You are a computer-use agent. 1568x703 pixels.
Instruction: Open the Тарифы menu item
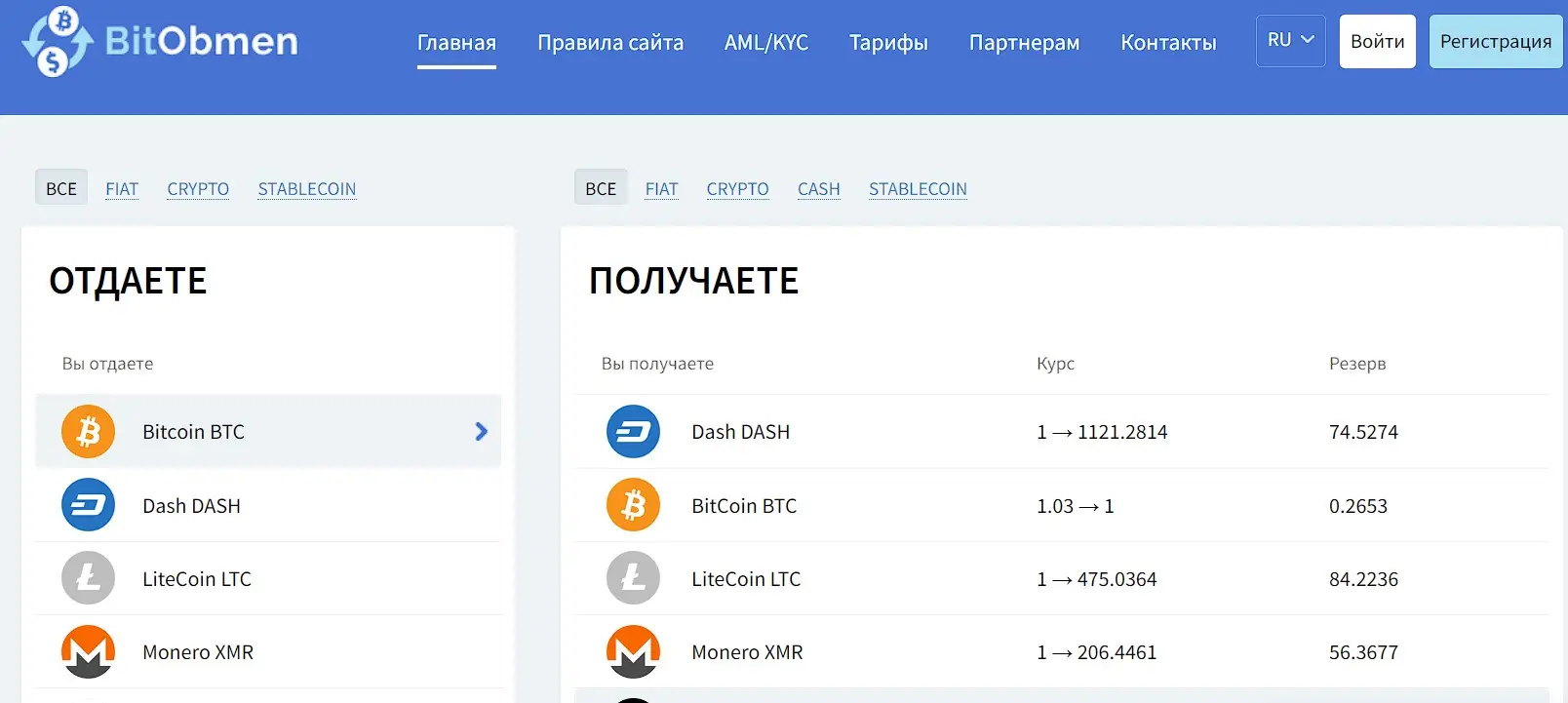(x=888, y=43)
